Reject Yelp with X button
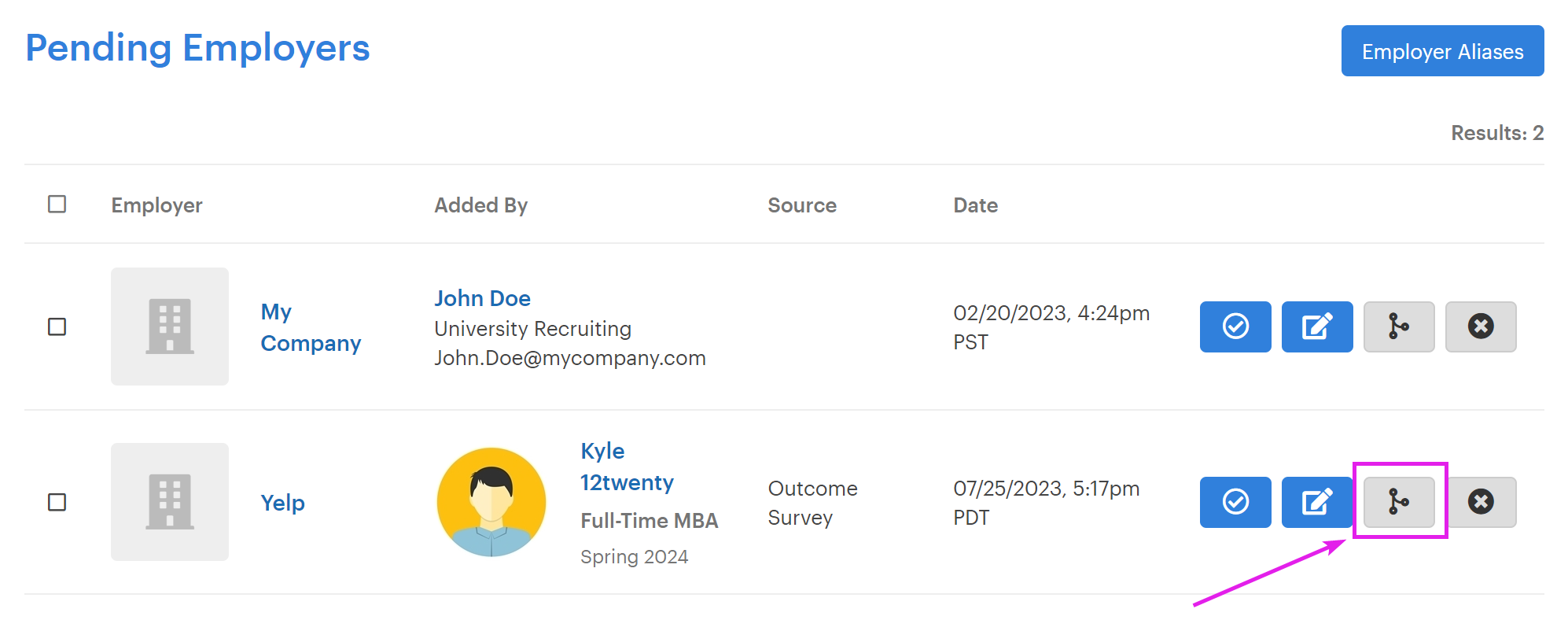The height and width of the screenshot is (642, 1568). click(x=1480, y=502)
